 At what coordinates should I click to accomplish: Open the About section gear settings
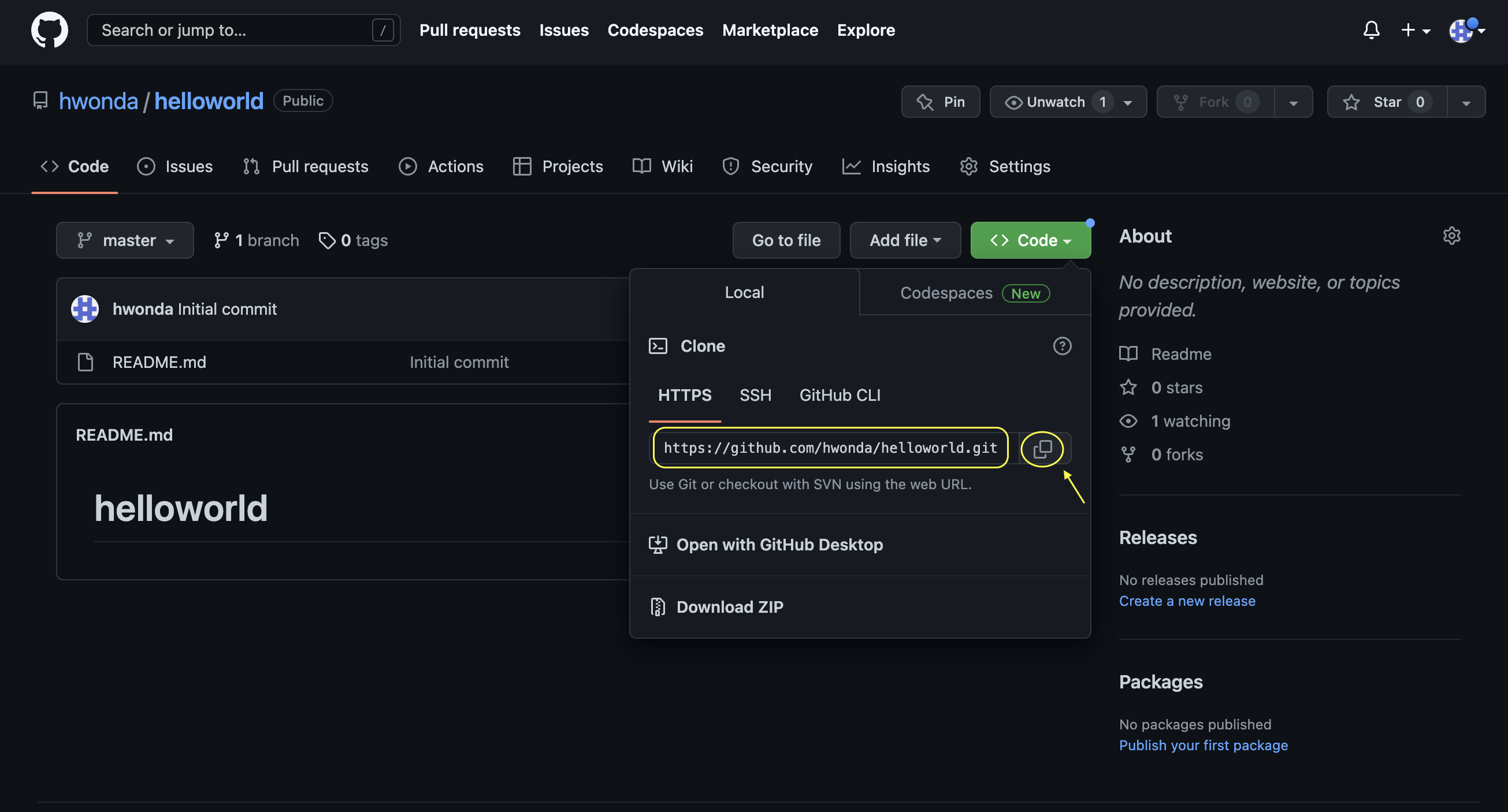[1451, 236]
